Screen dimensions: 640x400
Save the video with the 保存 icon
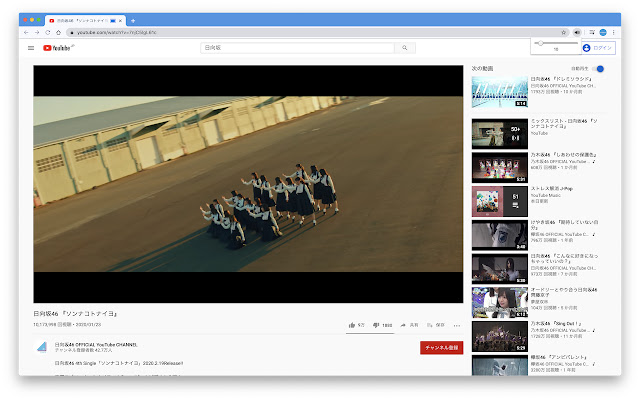pos(430,325)
